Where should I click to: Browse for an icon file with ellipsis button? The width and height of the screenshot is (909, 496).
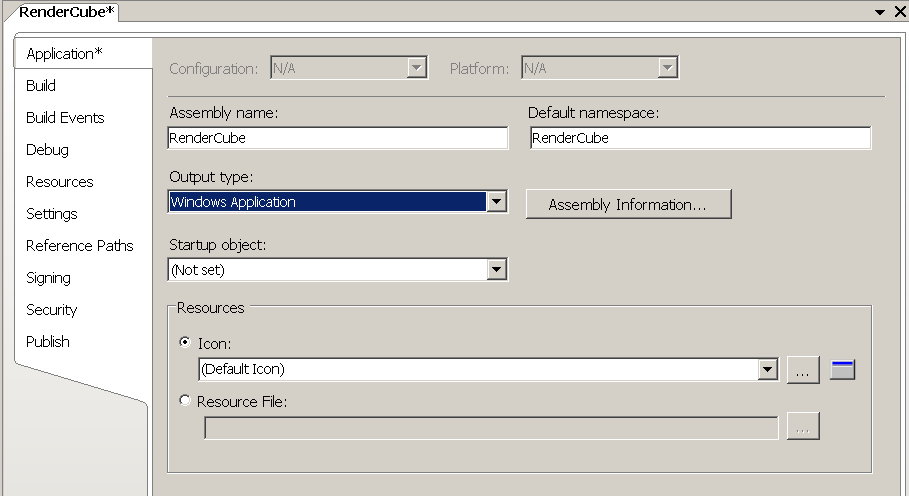803,370
